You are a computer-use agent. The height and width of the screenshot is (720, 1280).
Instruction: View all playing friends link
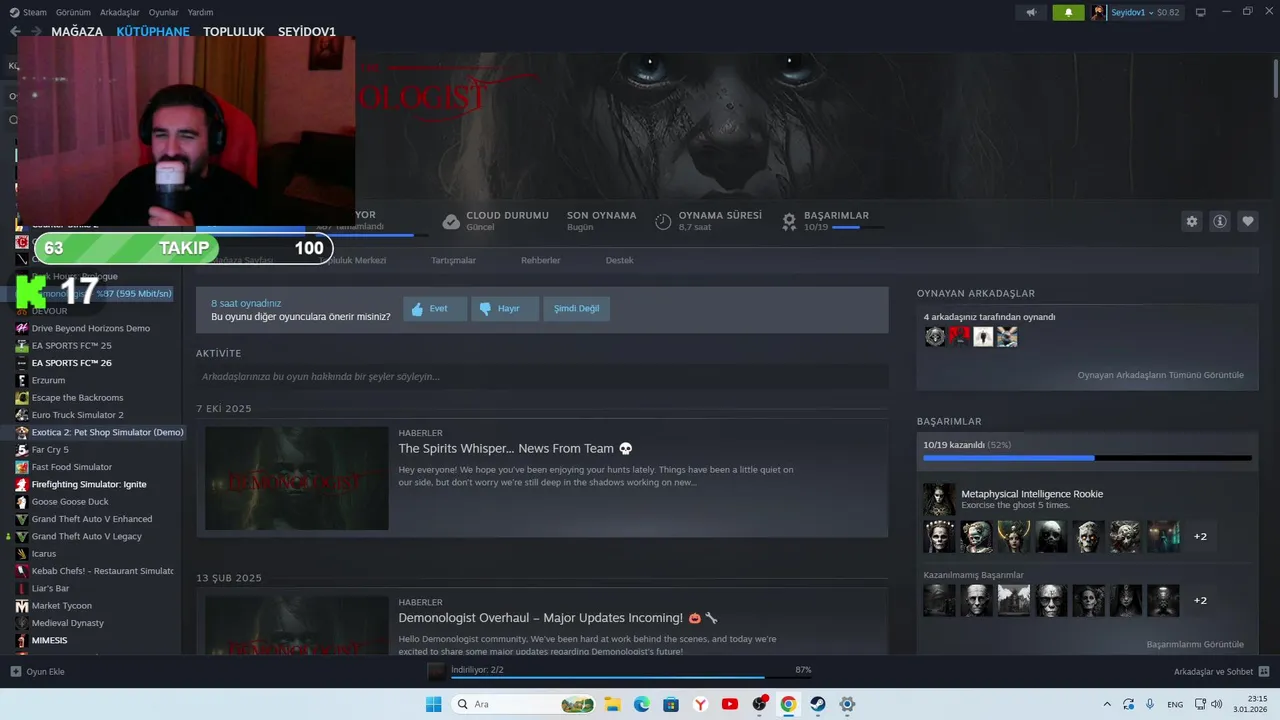(x=1160, y=375)
